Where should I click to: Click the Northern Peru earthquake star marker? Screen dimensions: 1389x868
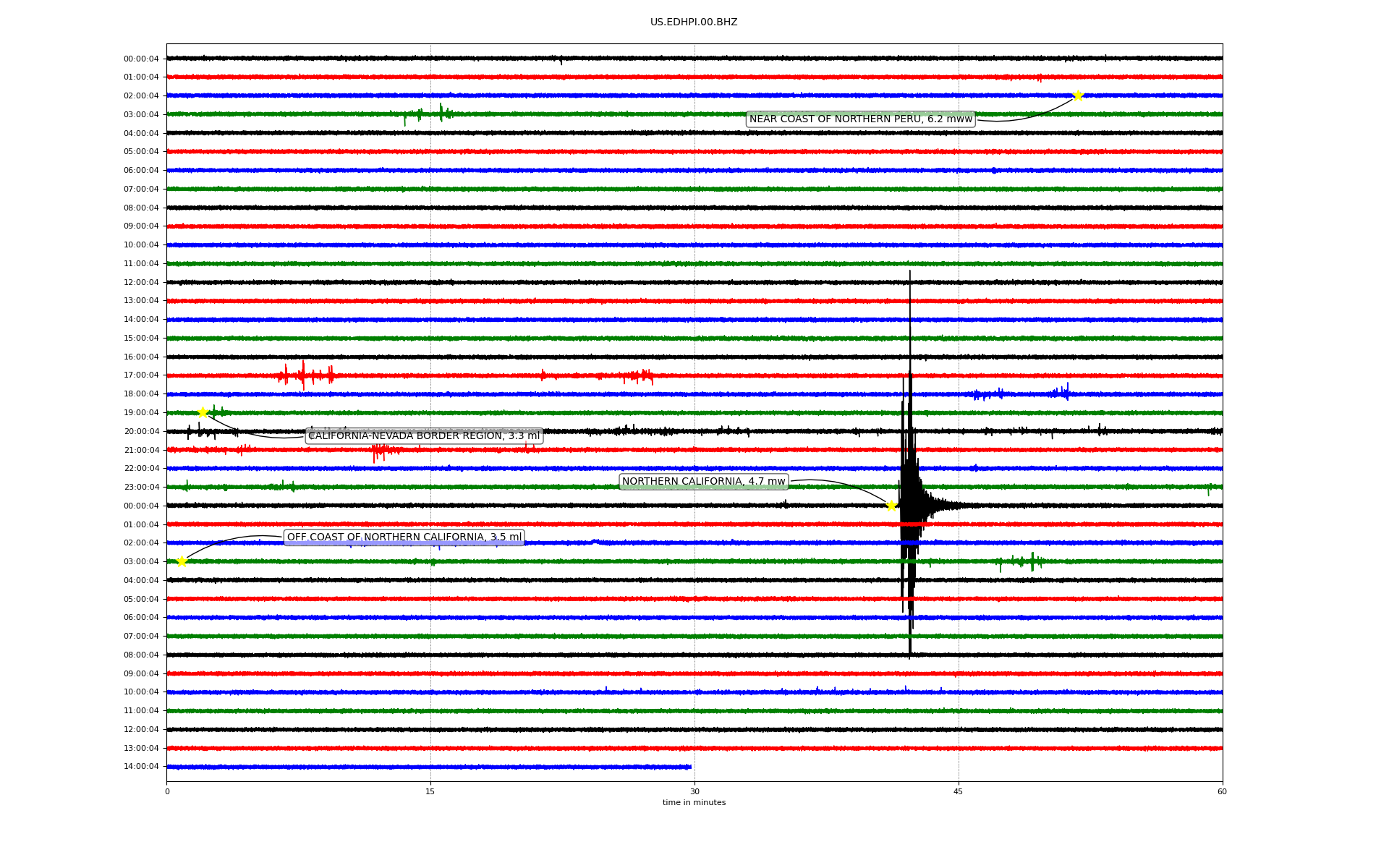point(1077,95)
